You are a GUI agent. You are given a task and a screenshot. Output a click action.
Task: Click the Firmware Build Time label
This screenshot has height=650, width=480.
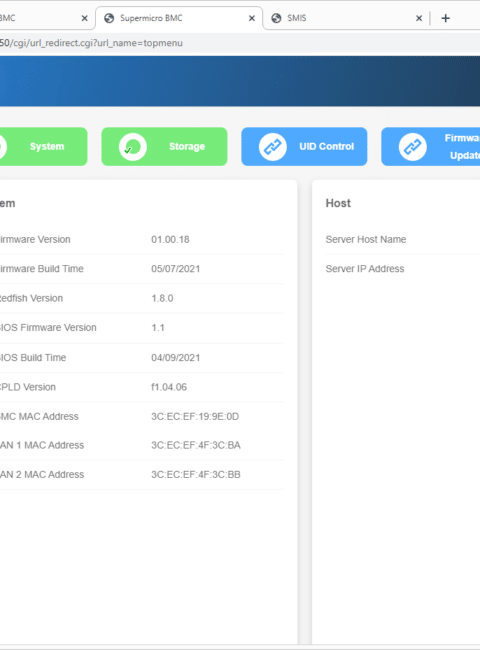(41, 269)
